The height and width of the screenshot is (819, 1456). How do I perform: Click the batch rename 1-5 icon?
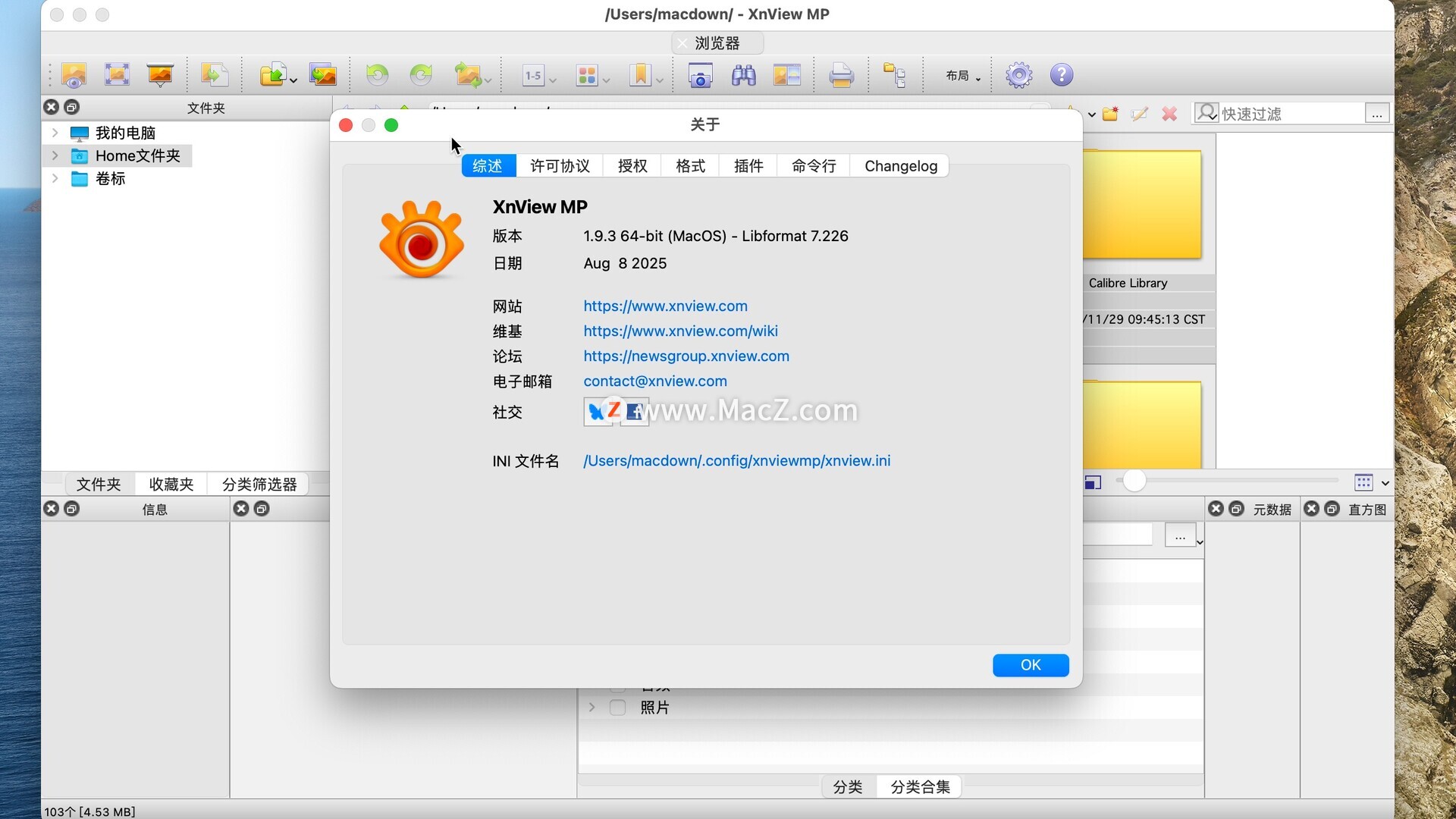tap(534, 75)
